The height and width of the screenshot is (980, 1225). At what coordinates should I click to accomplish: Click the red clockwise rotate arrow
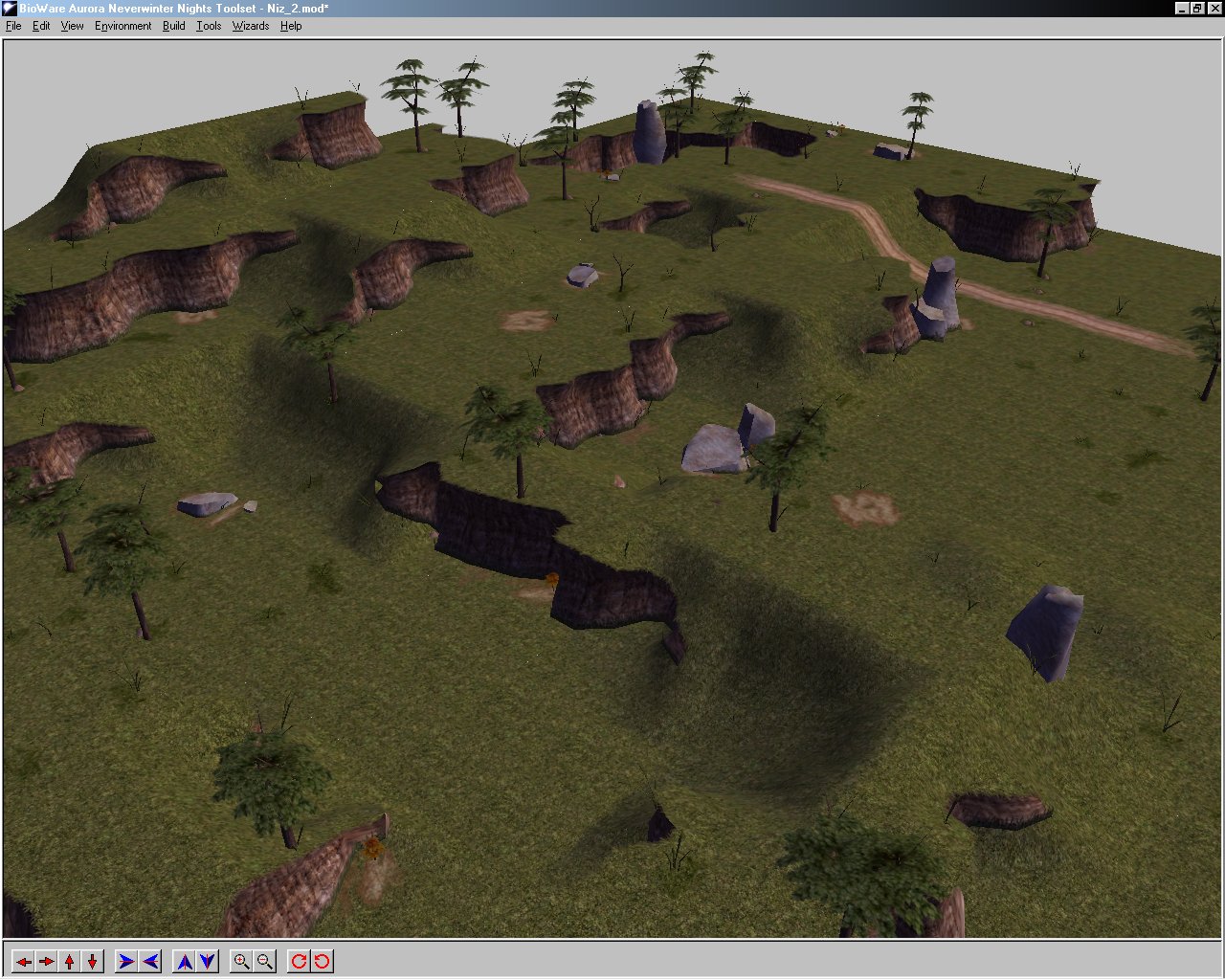[x=300, y=962]
